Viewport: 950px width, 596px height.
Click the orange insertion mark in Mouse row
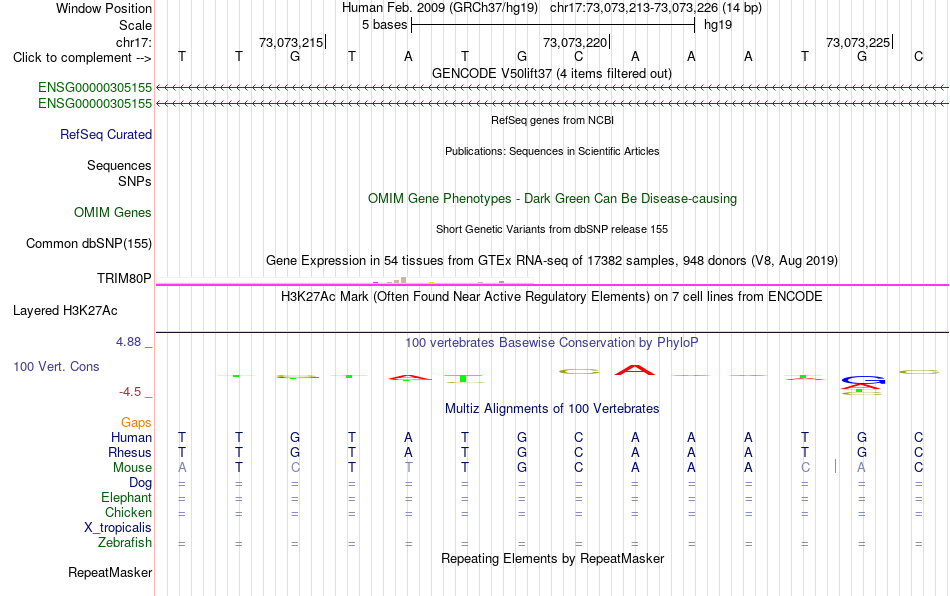(x=835, y=466)
